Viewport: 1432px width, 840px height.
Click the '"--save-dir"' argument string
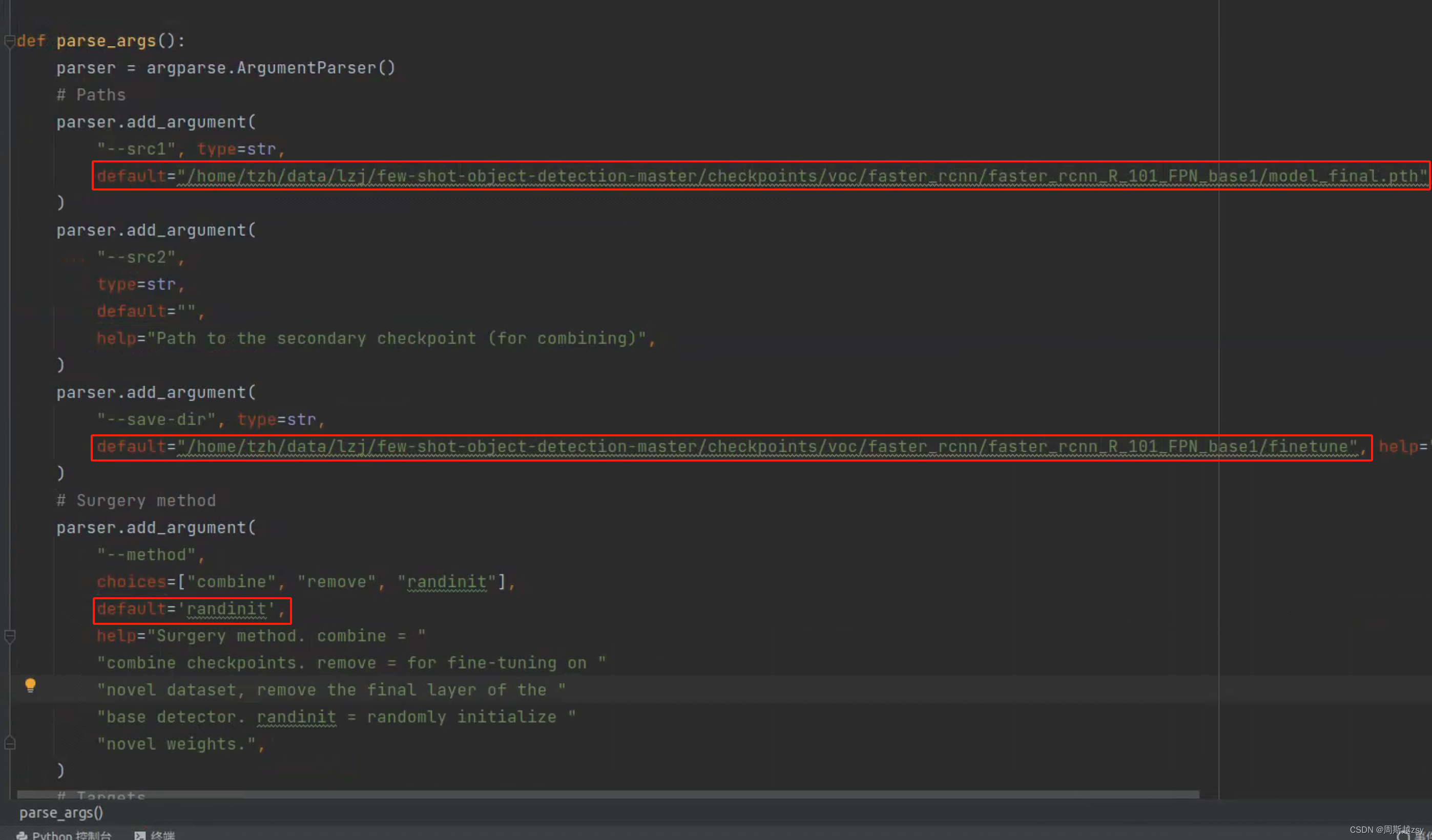(x=156, y=419)
